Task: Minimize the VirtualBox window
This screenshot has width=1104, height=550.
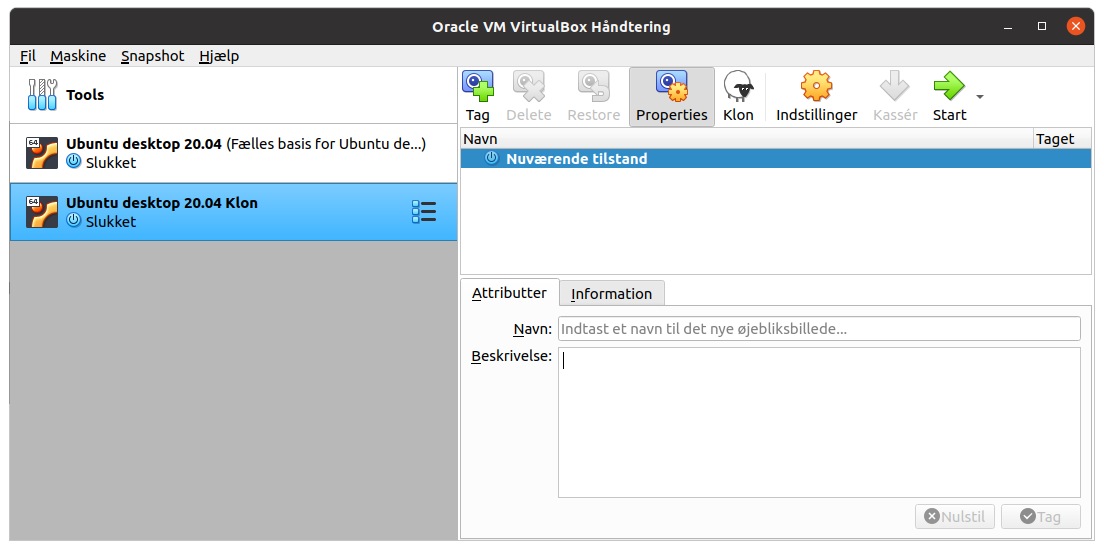Action: pyautogui.click(x=1008, y=27)
